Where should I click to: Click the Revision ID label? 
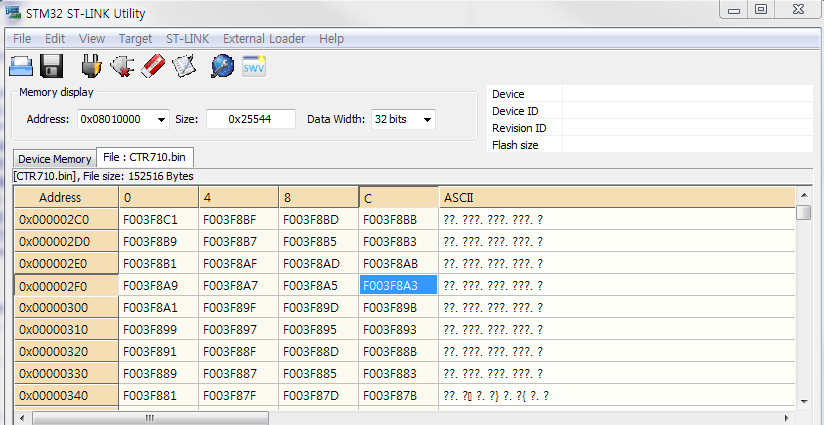(519, 128)
